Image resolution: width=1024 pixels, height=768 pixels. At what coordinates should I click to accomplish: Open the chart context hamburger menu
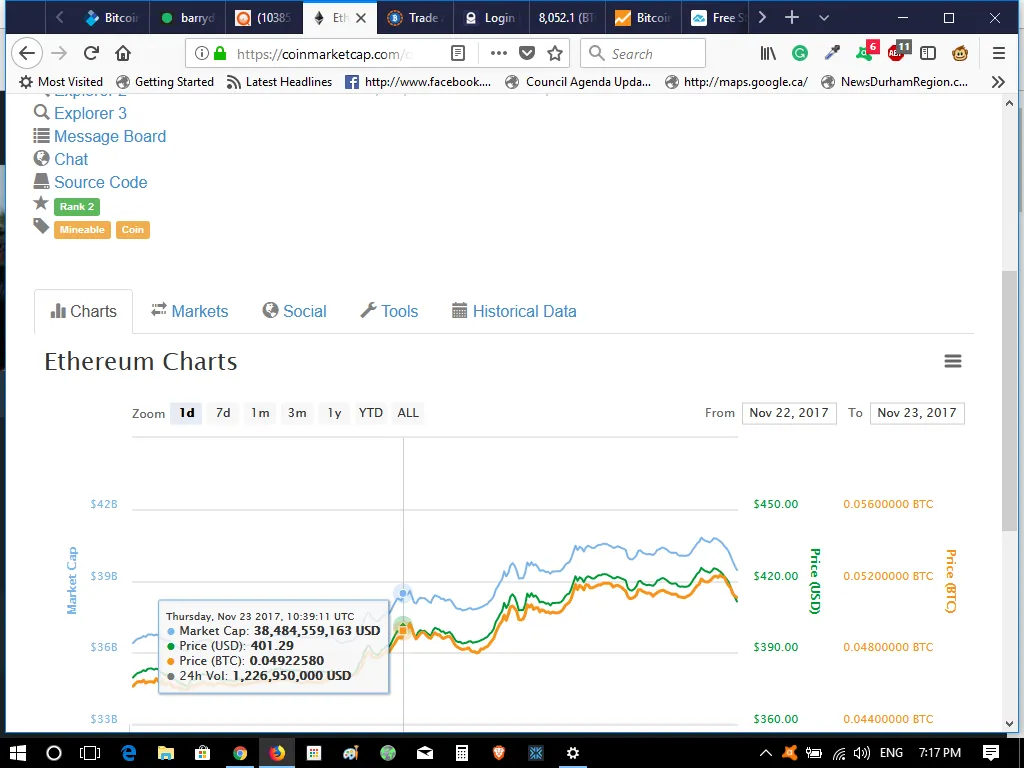click(x=953, y=361)
